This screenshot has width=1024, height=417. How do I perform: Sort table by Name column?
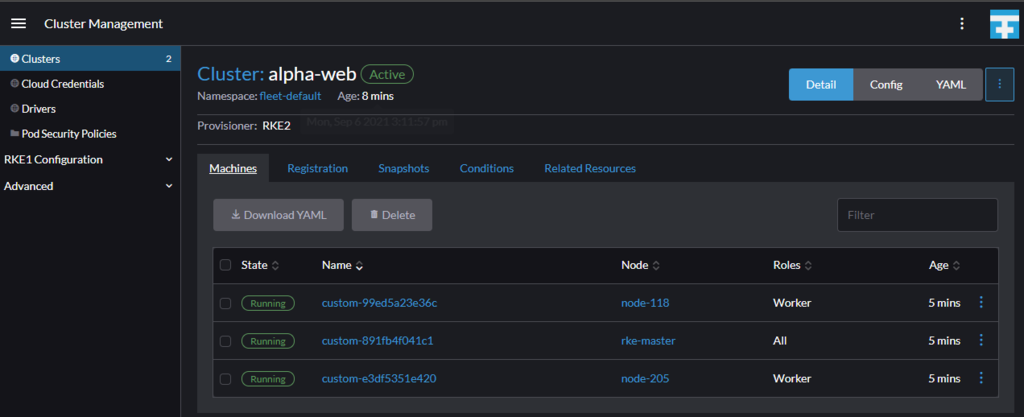coord(342,266)
